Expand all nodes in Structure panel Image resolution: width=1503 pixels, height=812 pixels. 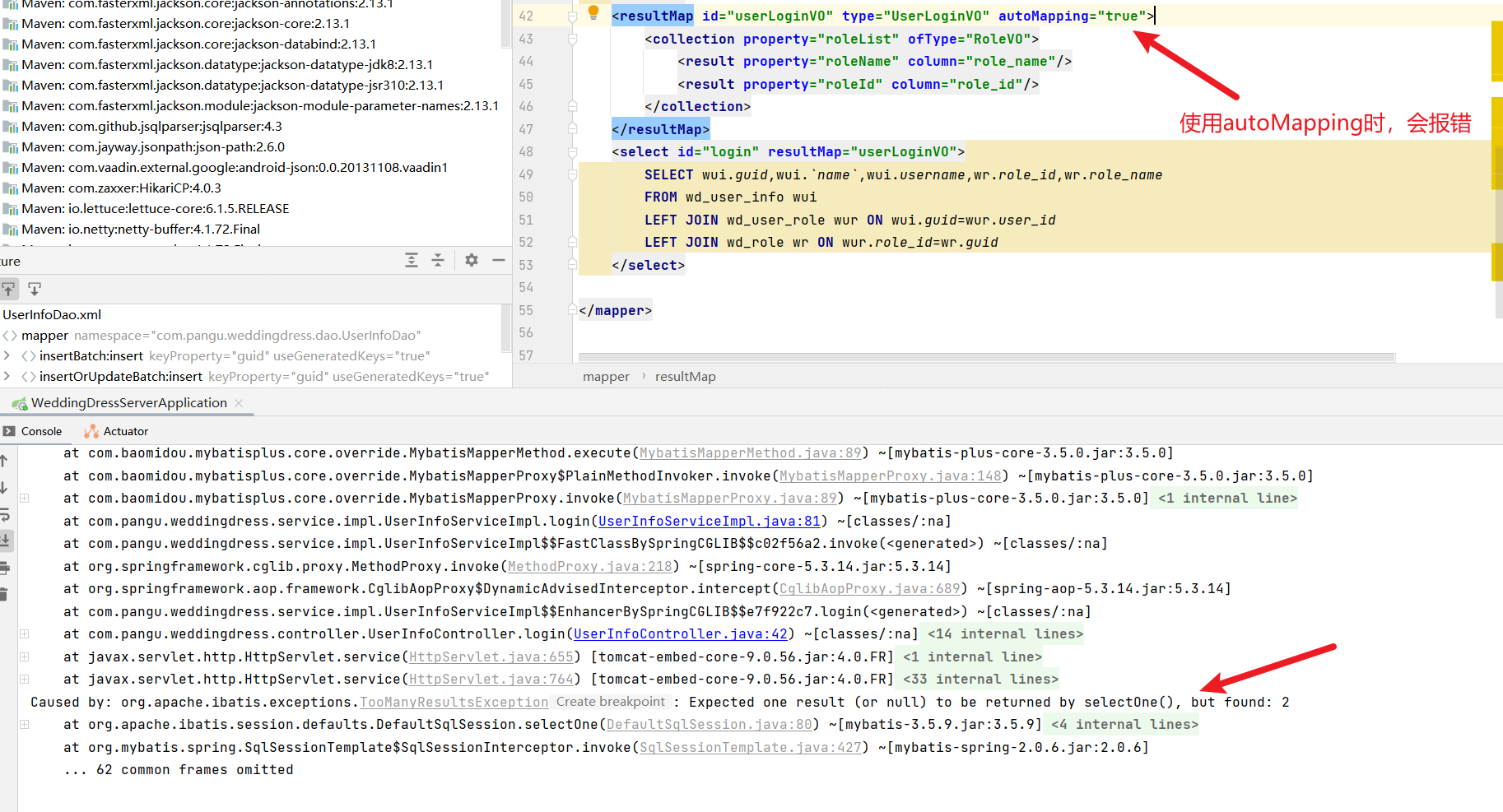tap(412, 261)
